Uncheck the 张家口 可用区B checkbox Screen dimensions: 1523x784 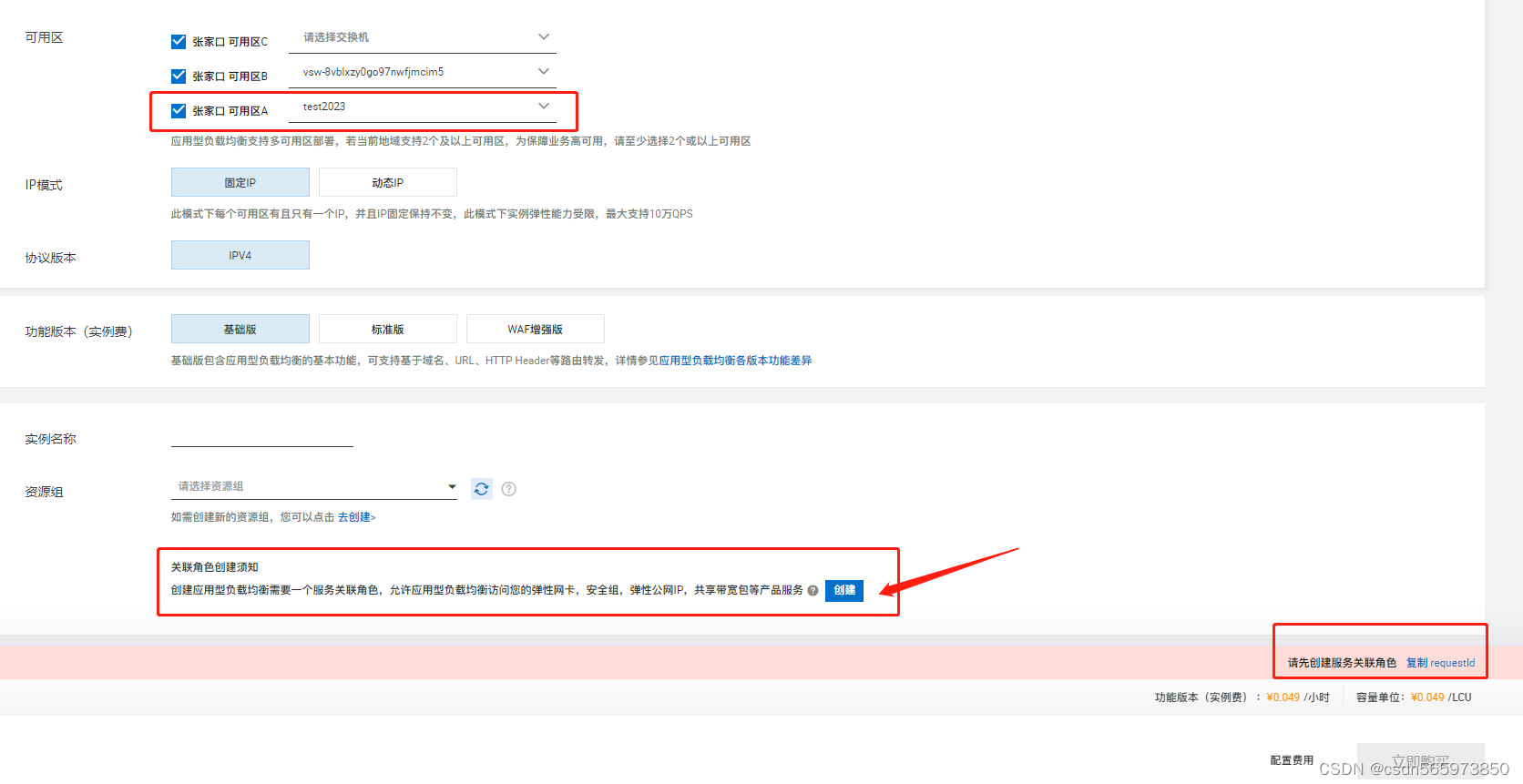point(179,76)
